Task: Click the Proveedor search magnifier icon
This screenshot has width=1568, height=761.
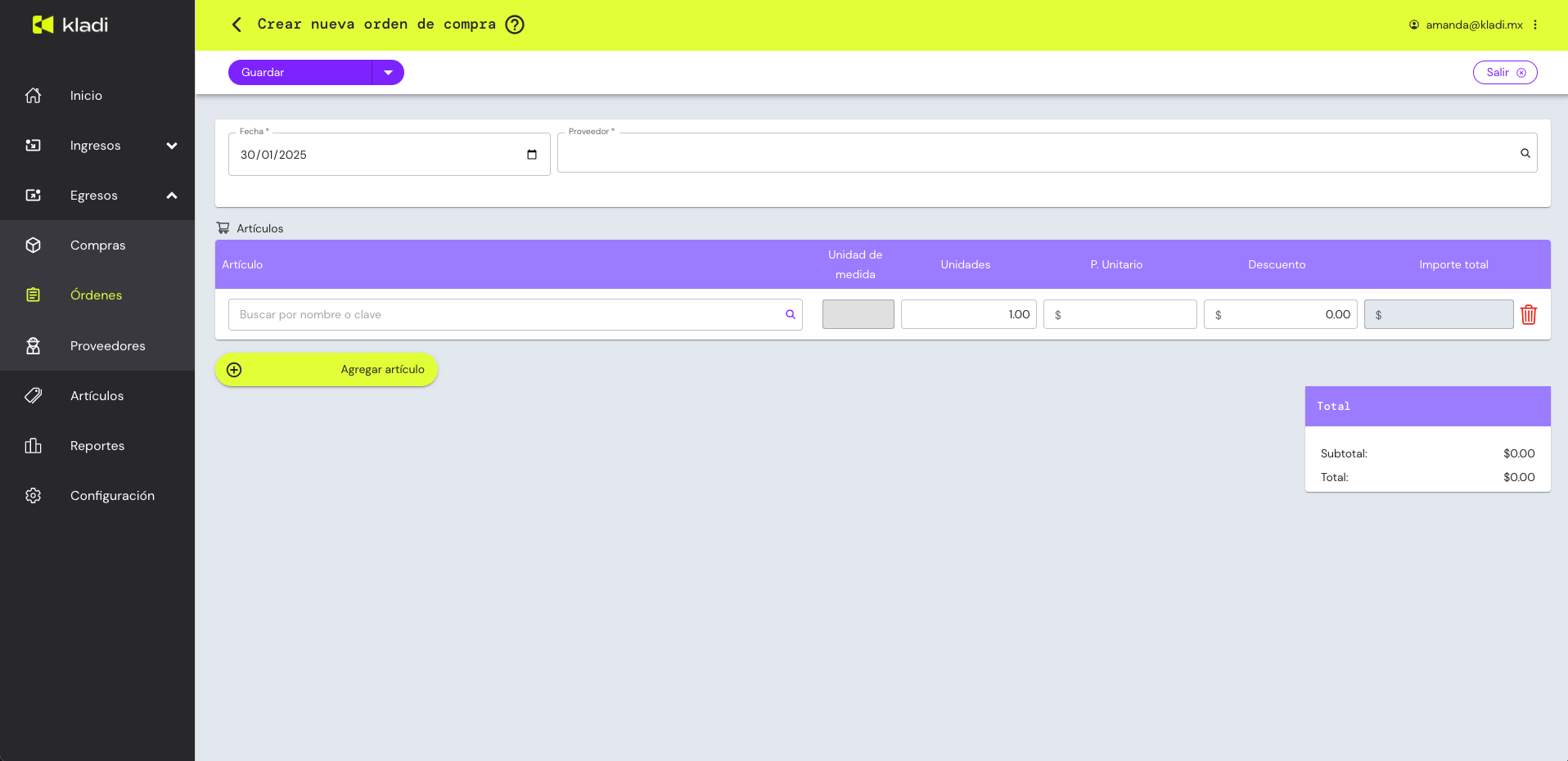Action: pos(1525,153)
